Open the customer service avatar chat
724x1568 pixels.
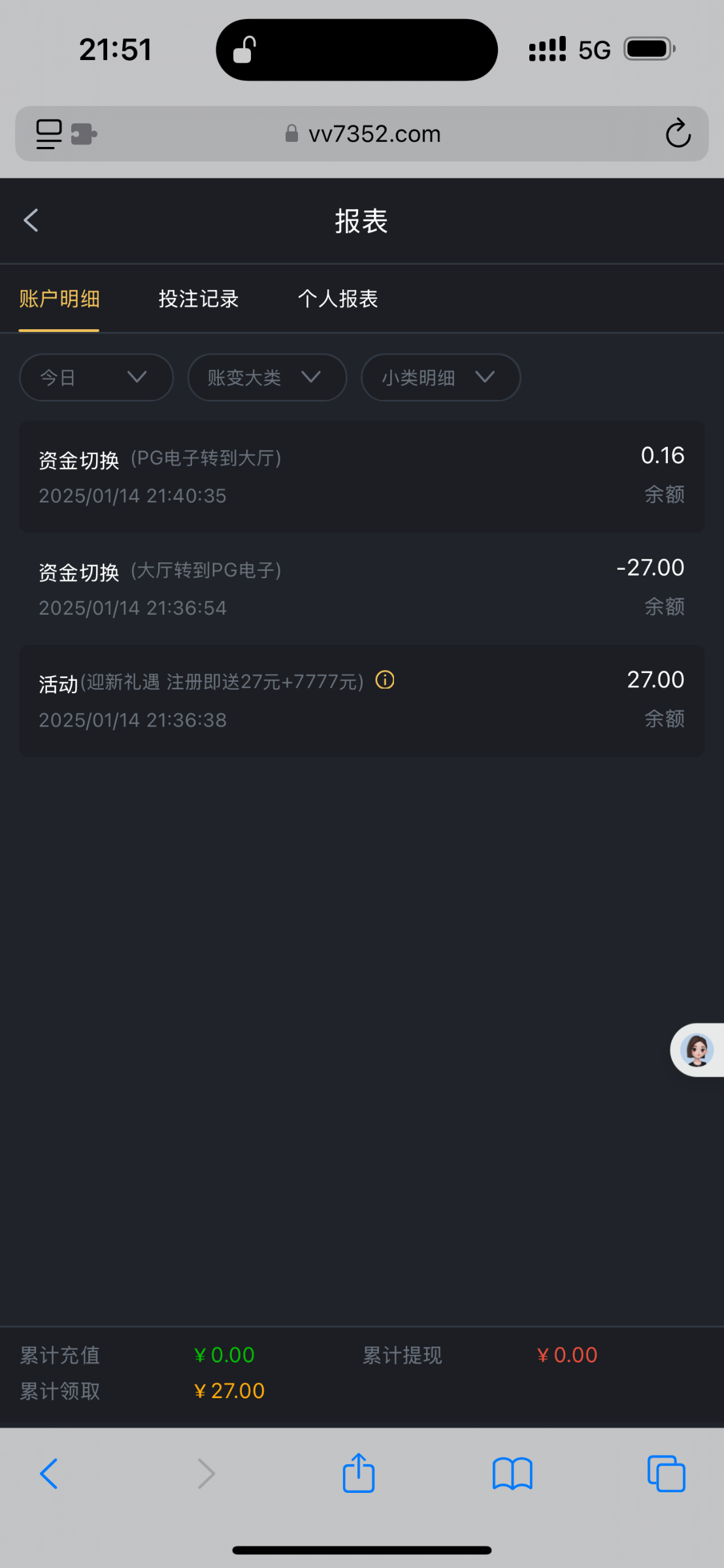tap(697, 1050)
